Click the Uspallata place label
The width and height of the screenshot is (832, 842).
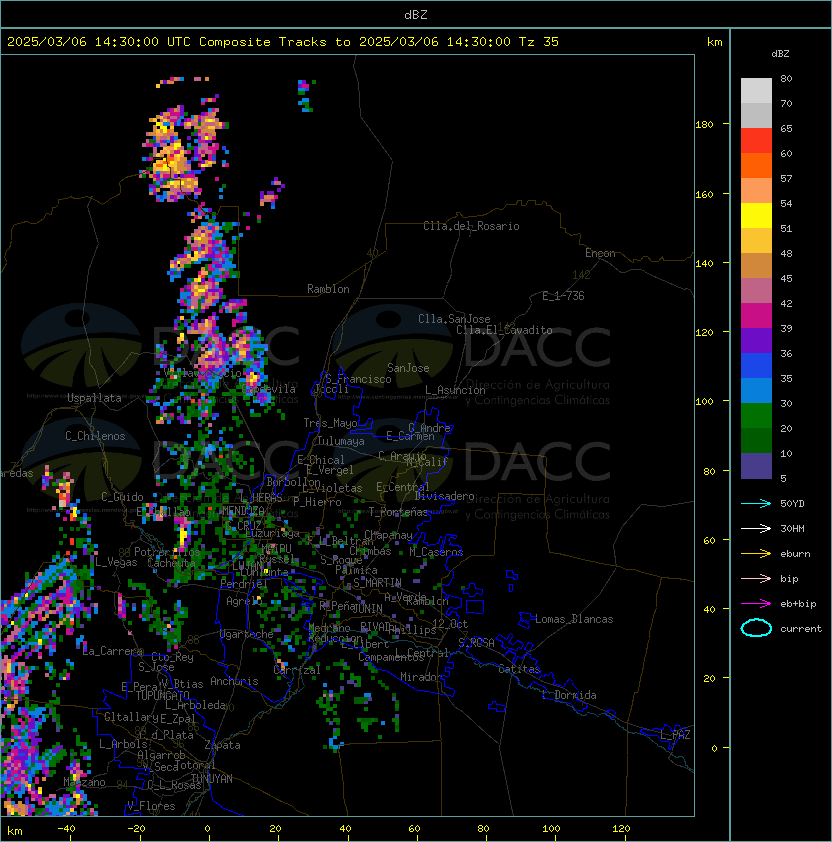pos(94,398)
